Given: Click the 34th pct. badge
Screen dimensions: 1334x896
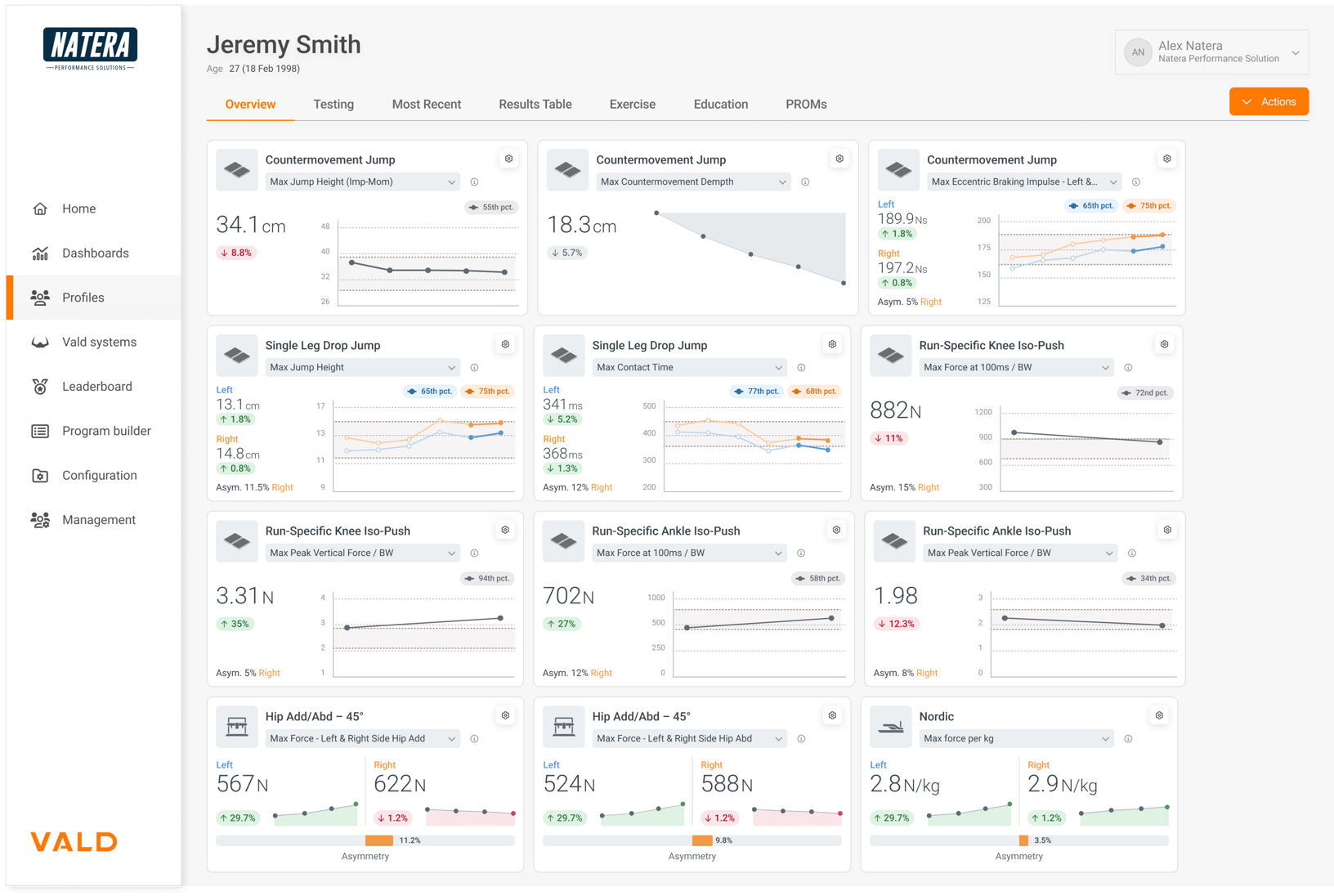Looking at the screenshot, I should [x=1149, y=579].
